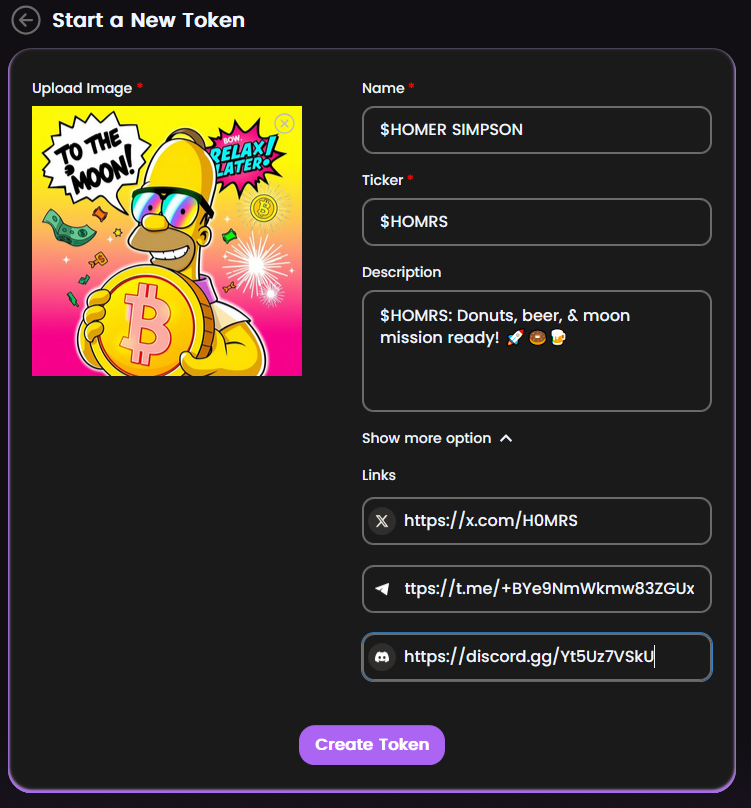Focus the Ticker field with $HOMRS
The height and width of the screenshot is (808, 751).
coord(537,222)
